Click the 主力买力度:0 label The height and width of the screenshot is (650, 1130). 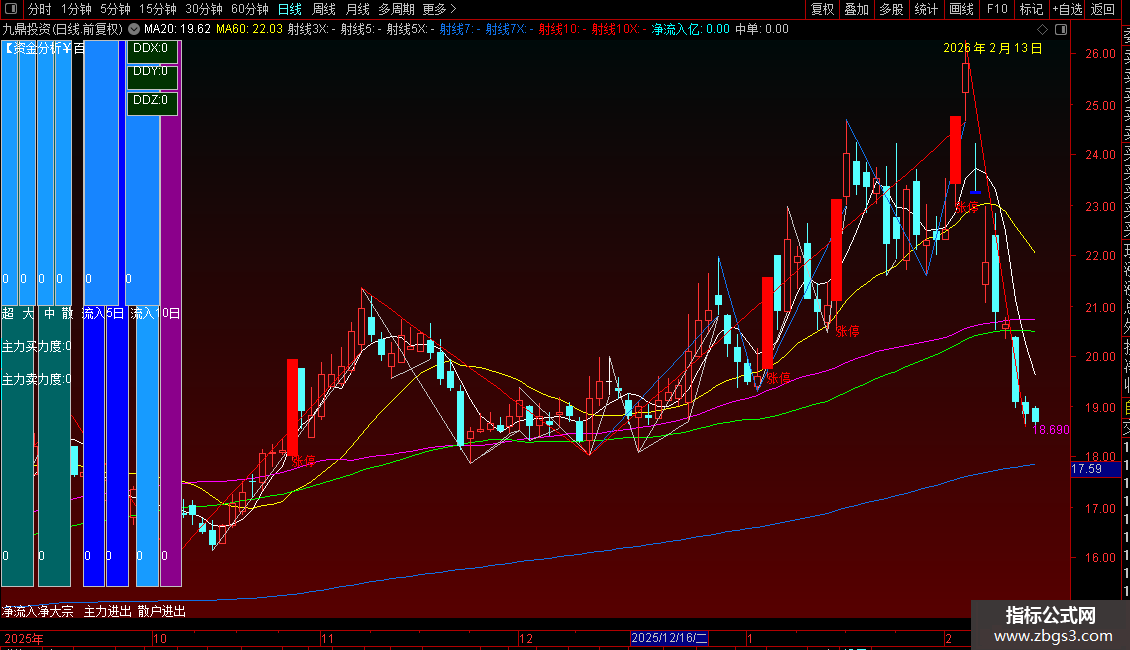tap(36, 347)
